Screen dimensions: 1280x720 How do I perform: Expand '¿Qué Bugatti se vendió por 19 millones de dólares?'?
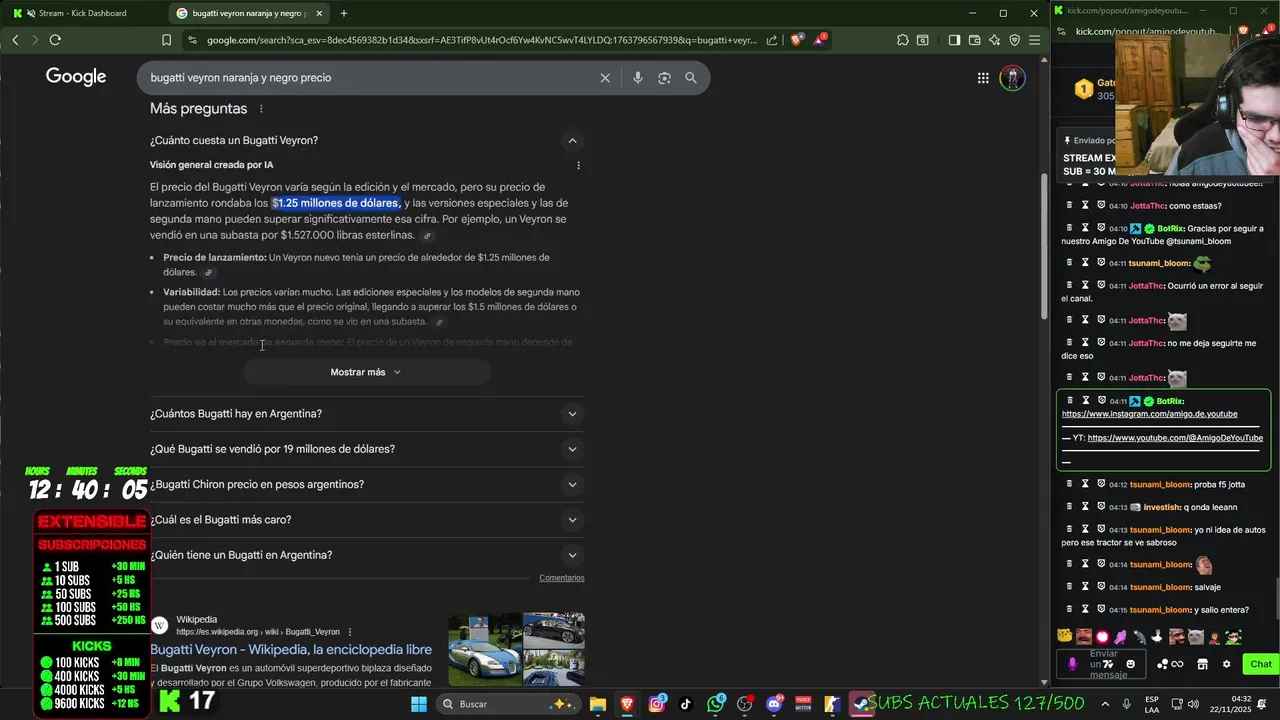pyautogui.click(x=367, y=449)
